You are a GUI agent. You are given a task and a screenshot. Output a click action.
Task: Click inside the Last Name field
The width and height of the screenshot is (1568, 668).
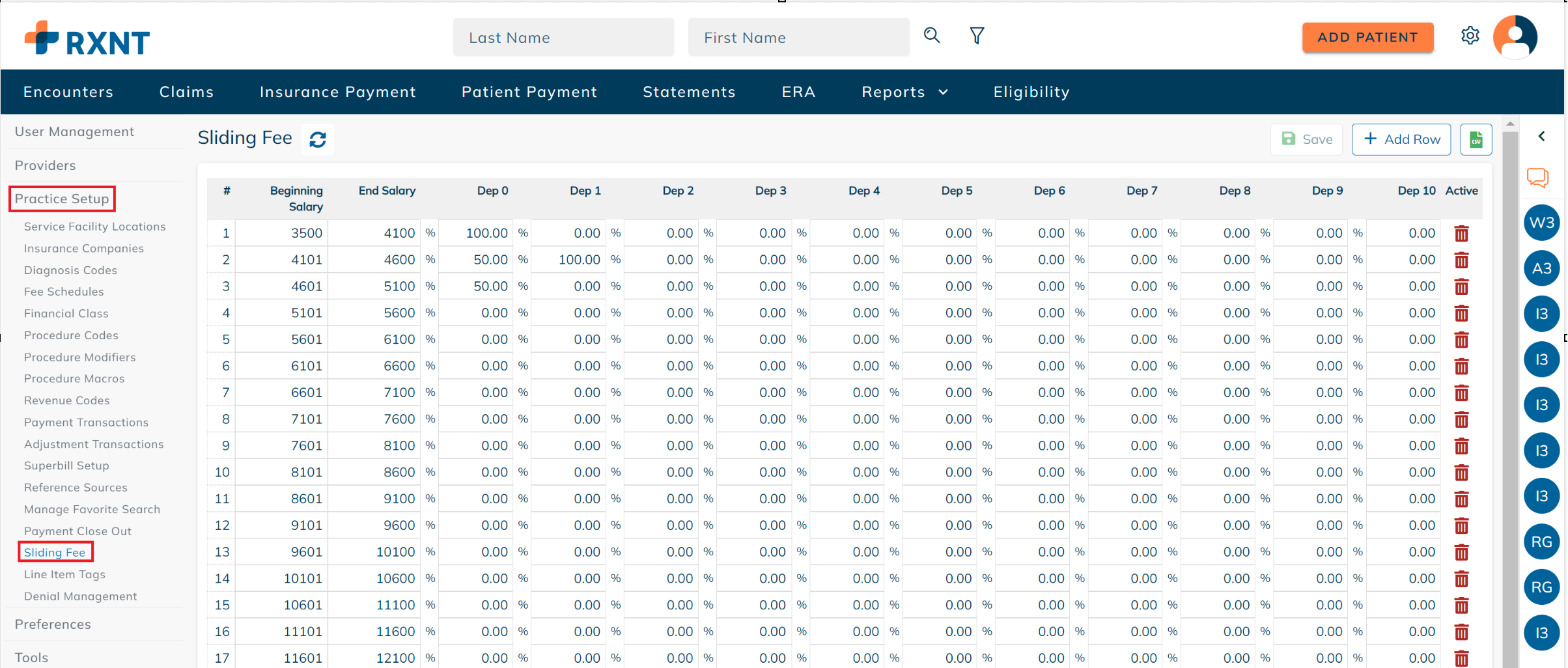pos(563,37)
